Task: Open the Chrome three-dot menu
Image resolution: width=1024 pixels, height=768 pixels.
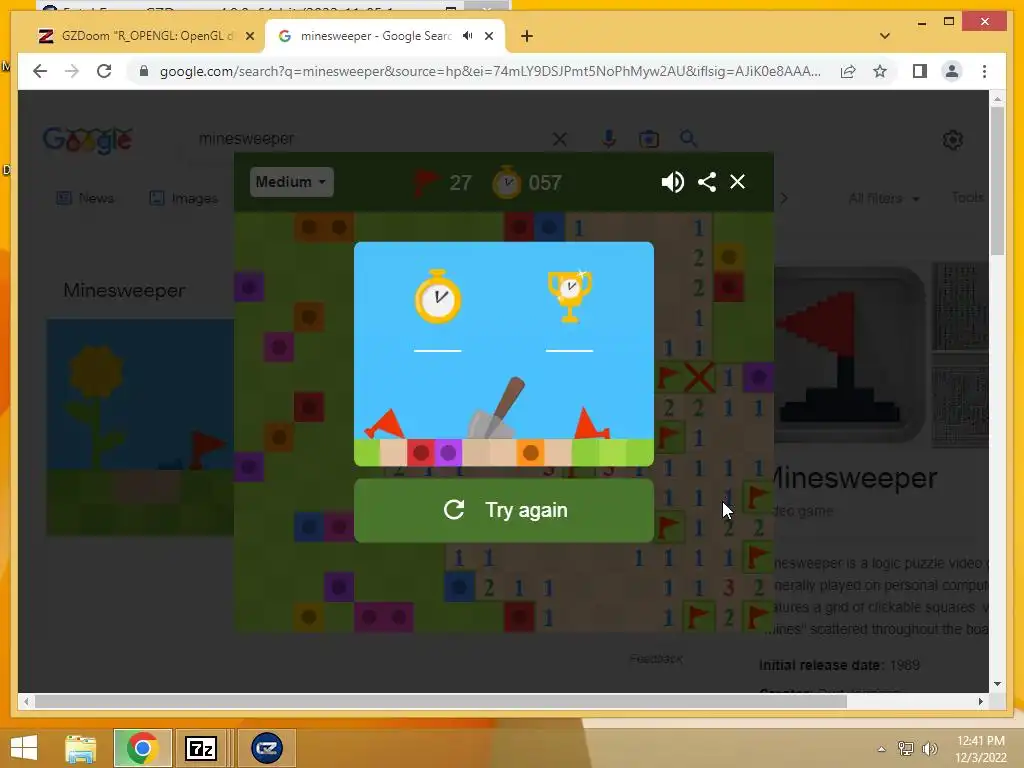Action: (984, 71)
